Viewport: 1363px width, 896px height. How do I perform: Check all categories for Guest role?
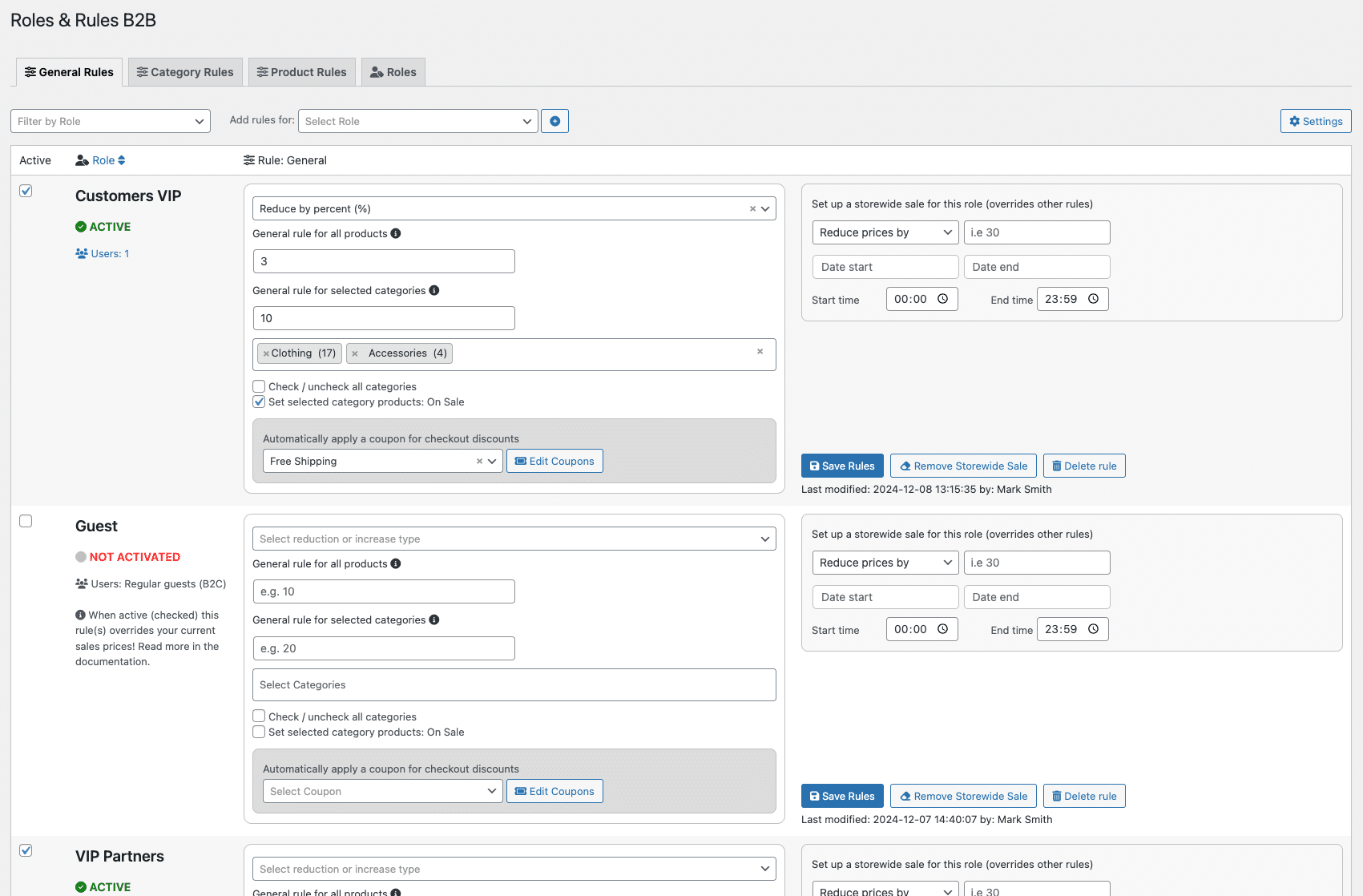coord(259,716)
